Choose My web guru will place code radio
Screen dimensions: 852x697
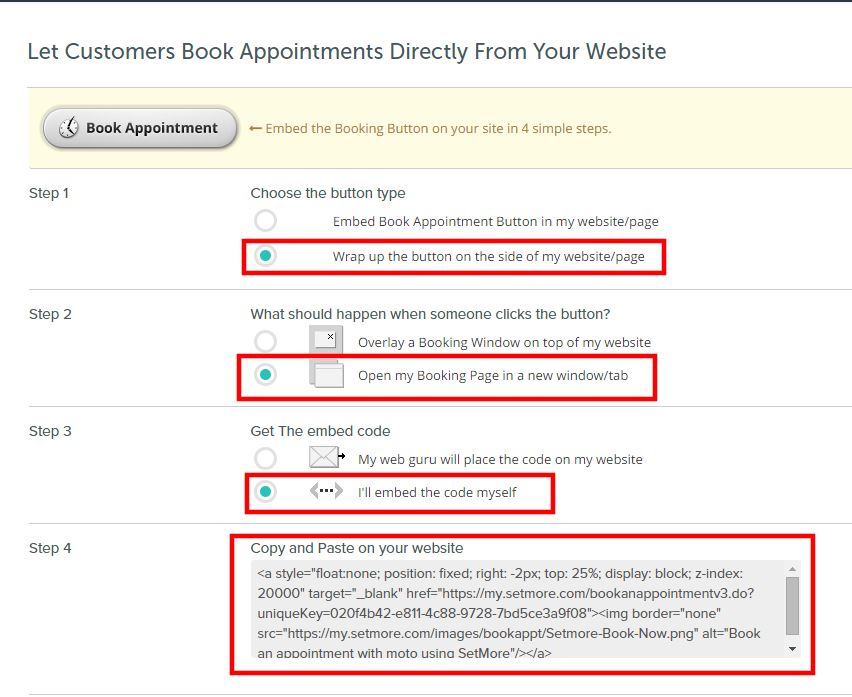(265, 459)
